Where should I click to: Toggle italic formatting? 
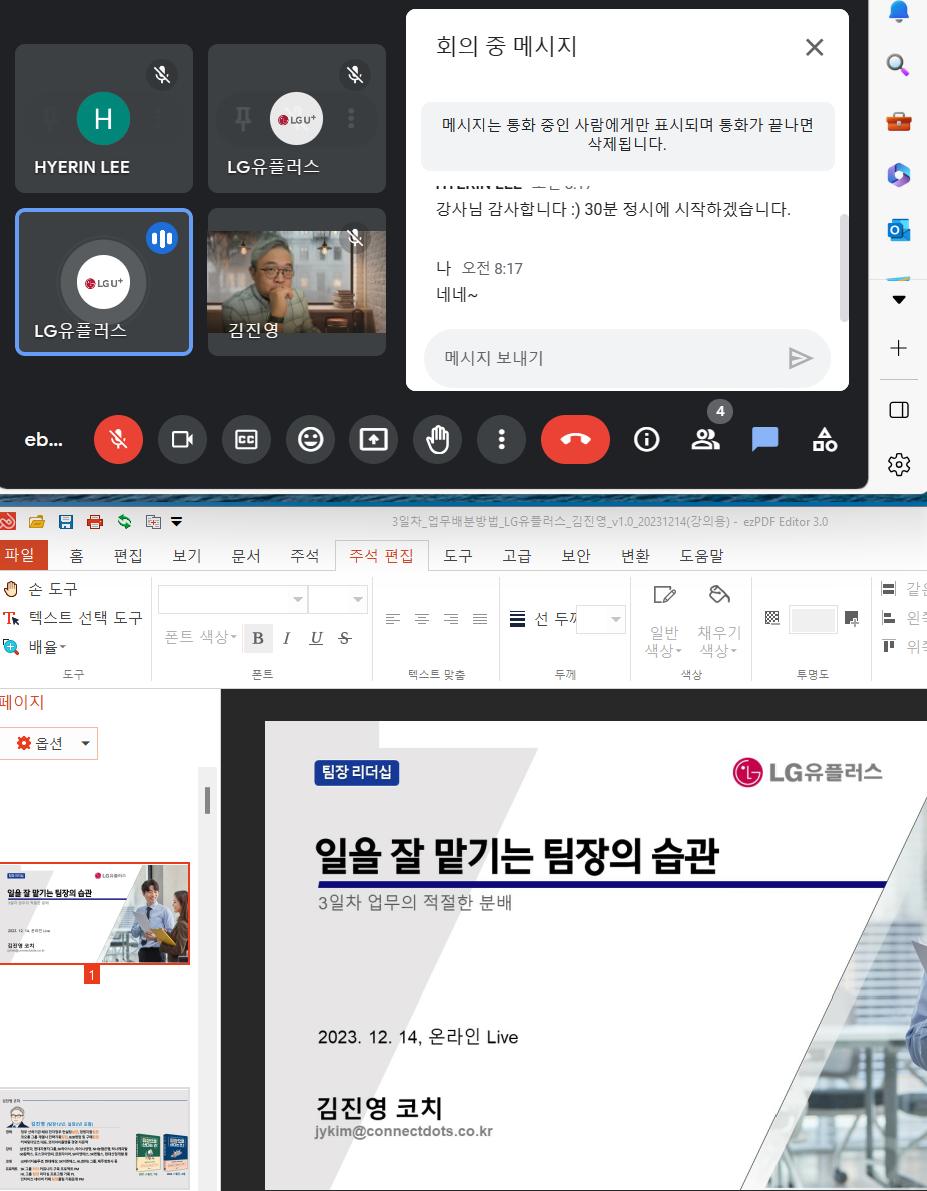[x=286, y=638]
